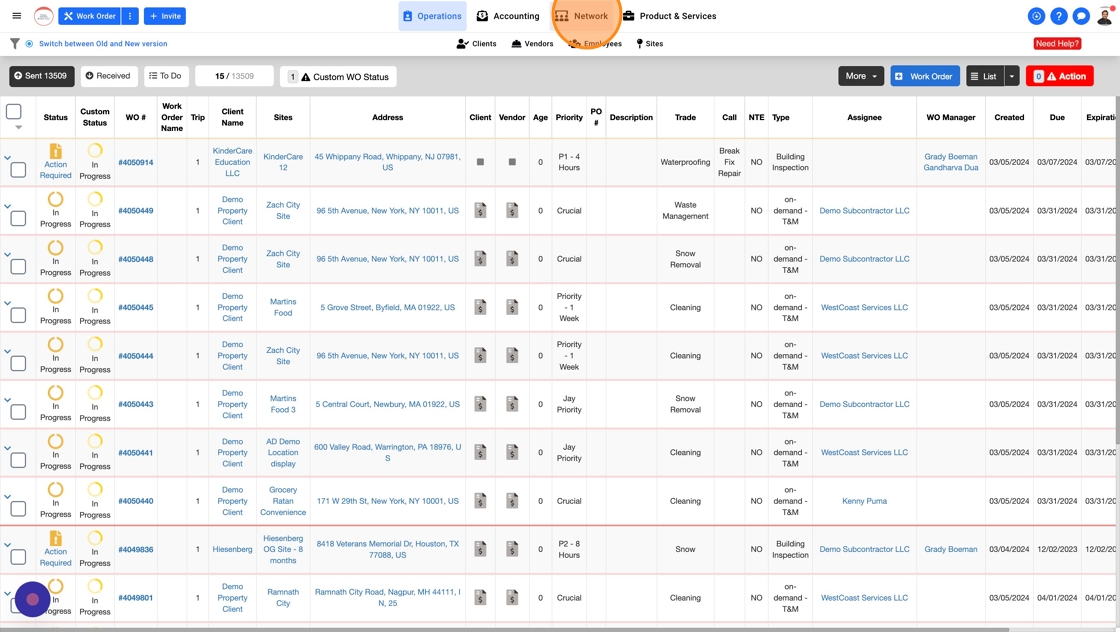Check the box for WO #4050914 row
This screenshot has height=632, width=1120.
pyautogui.click(x=18, y=170)
